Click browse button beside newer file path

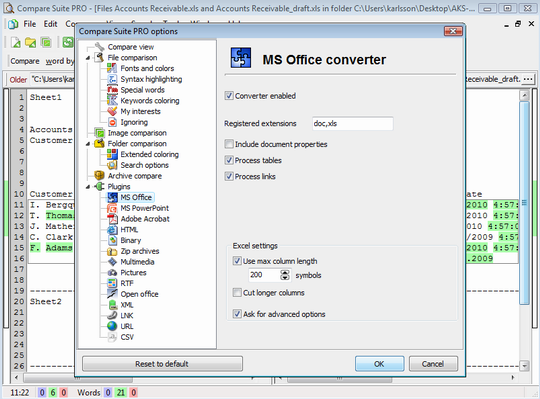coord(528,79)
